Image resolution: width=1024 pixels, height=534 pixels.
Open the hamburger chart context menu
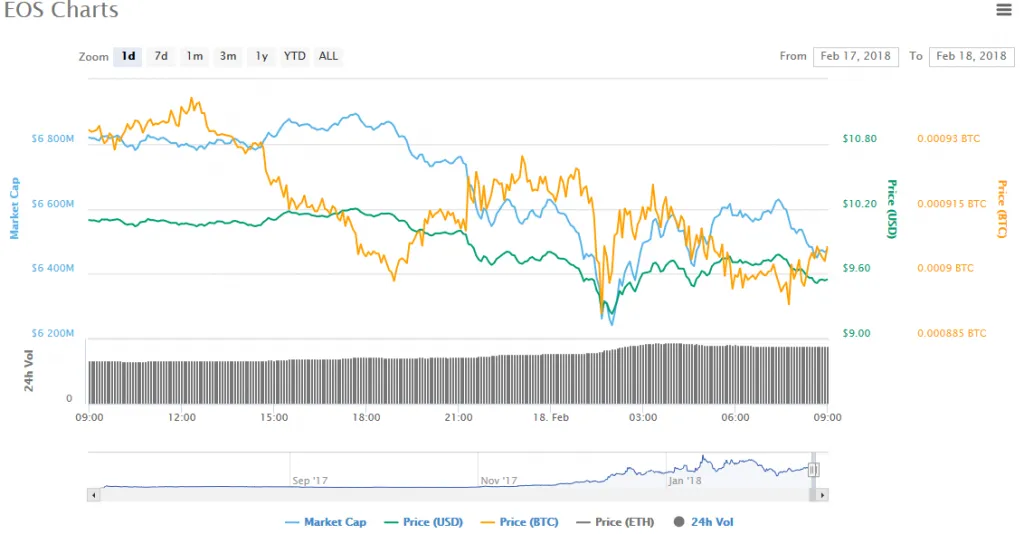1004,10
